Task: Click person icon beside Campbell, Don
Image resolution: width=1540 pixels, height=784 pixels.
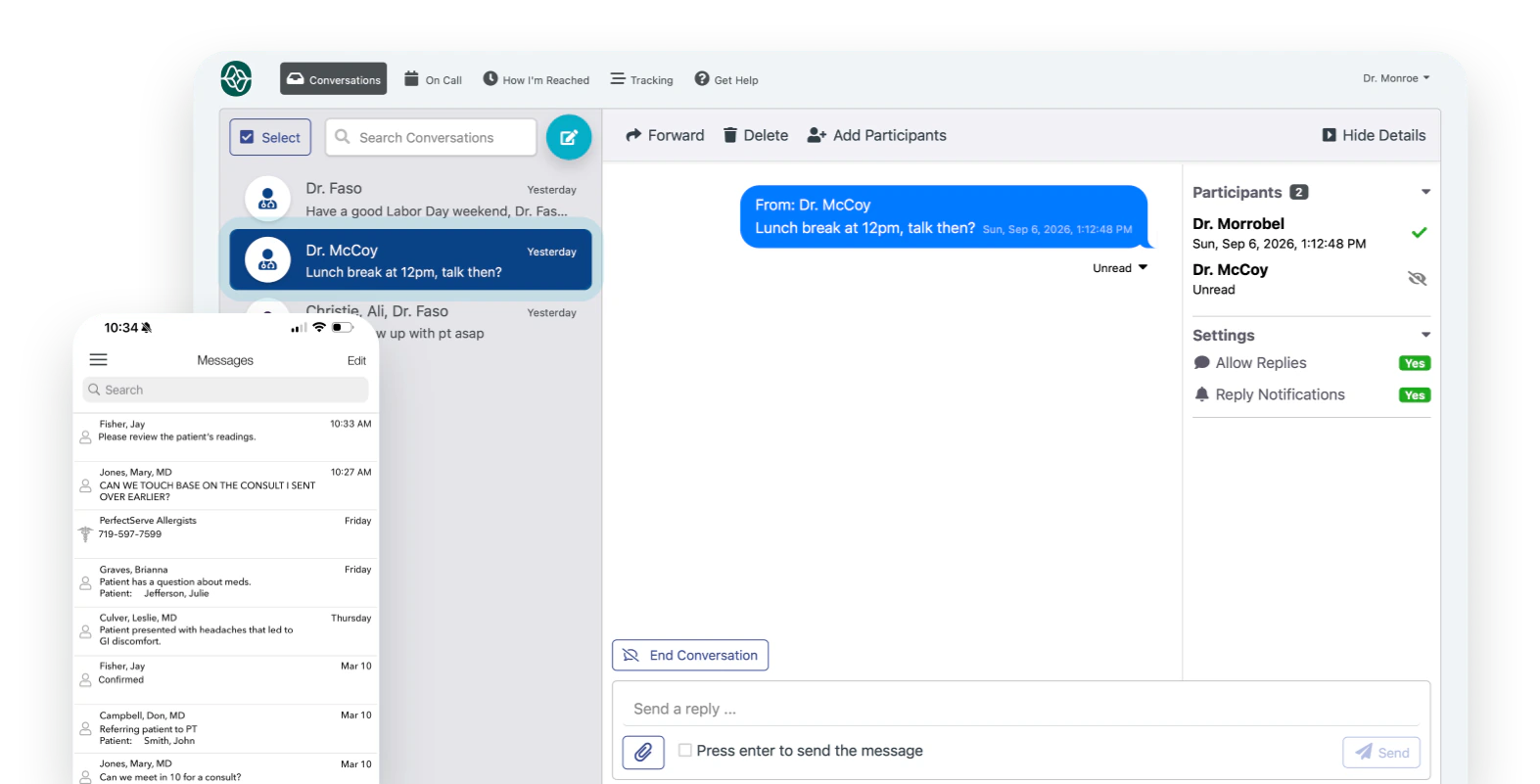Action: point(85,729)
